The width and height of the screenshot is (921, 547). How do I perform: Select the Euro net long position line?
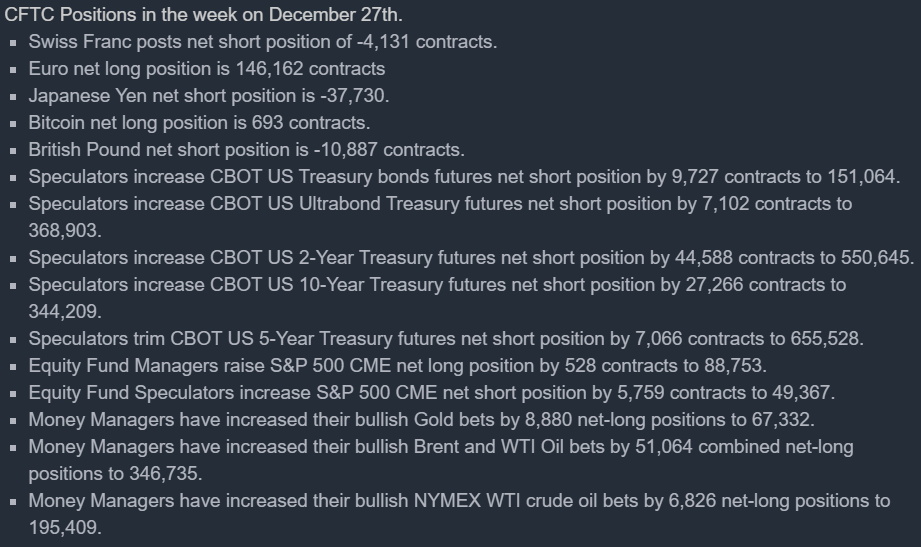pos(207,69)
